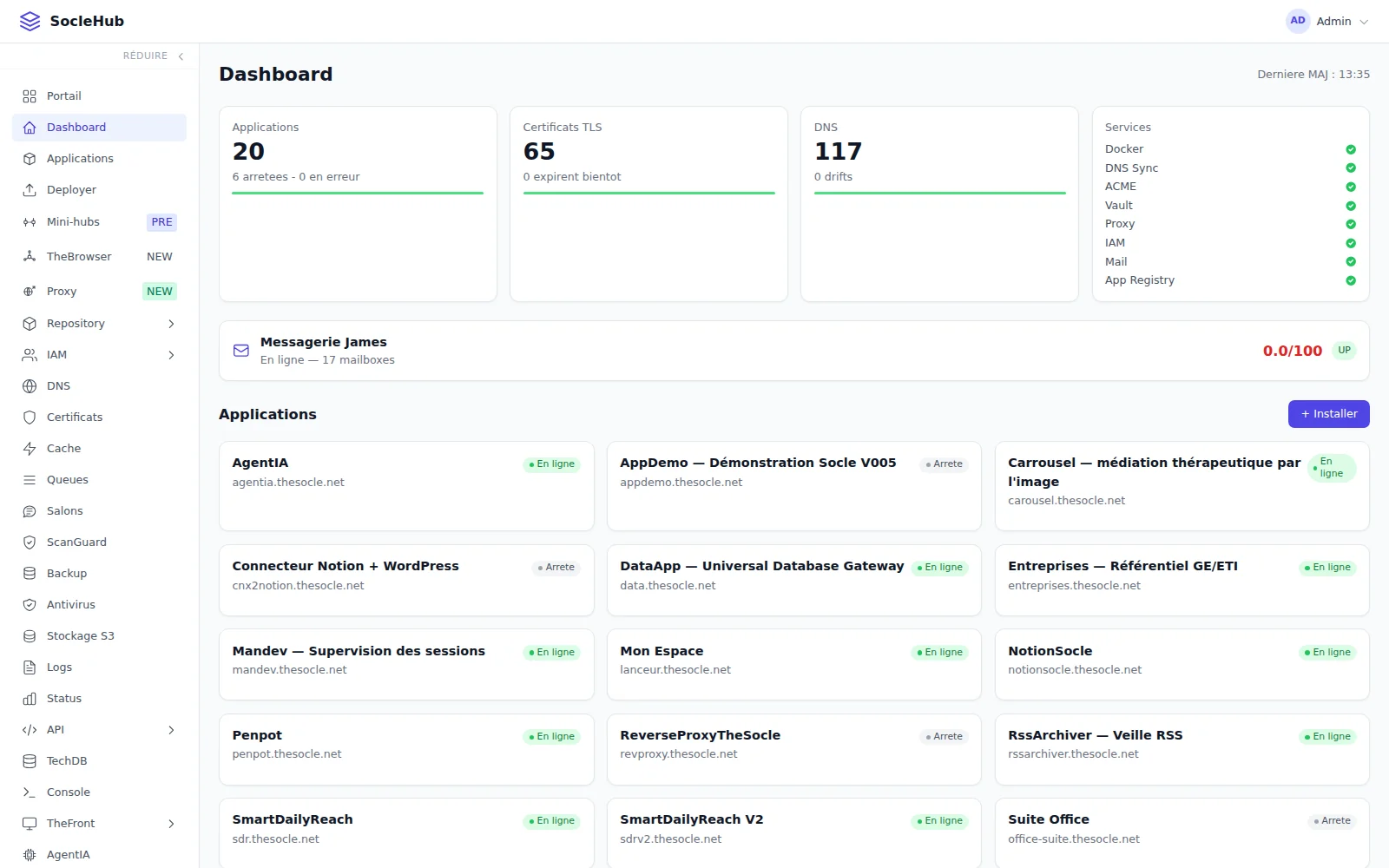Click the ScanGuard shield-check icon
Screen dimensions: 1389x868
tap(30, 542)
